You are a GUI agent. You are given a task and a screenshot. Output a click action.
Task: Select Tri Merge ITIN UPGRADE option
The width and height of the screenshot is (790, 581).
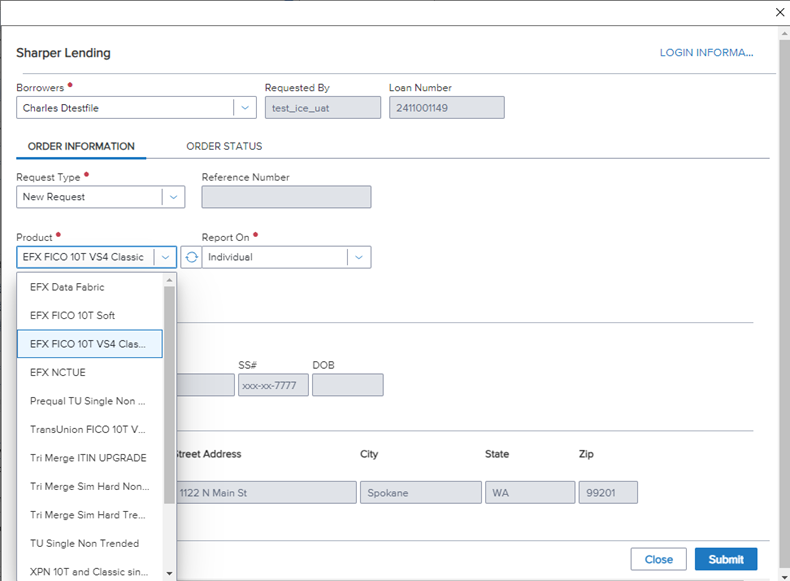(90, 458)
